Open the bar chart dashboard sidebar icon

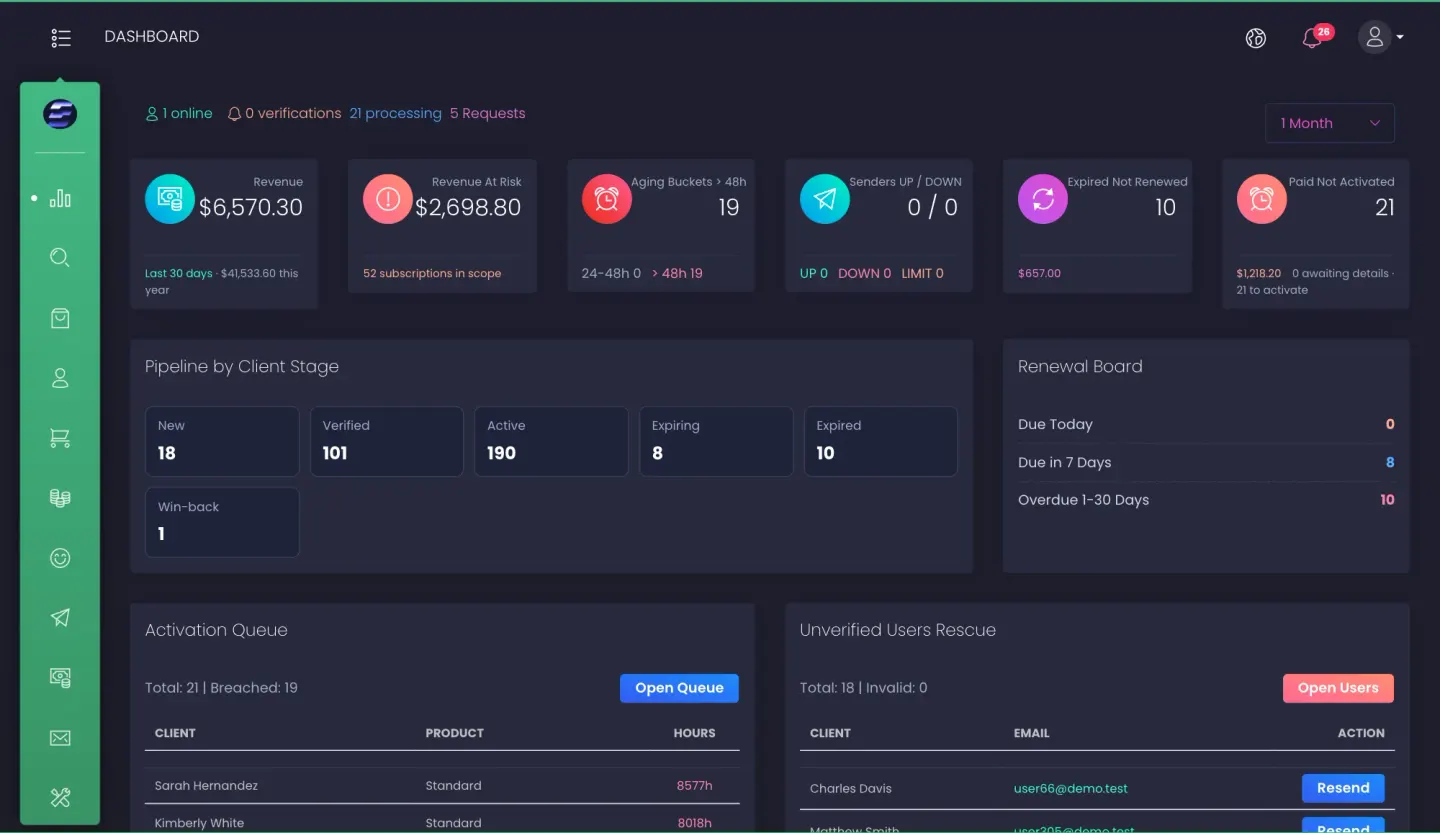click(x=60, y=198)
